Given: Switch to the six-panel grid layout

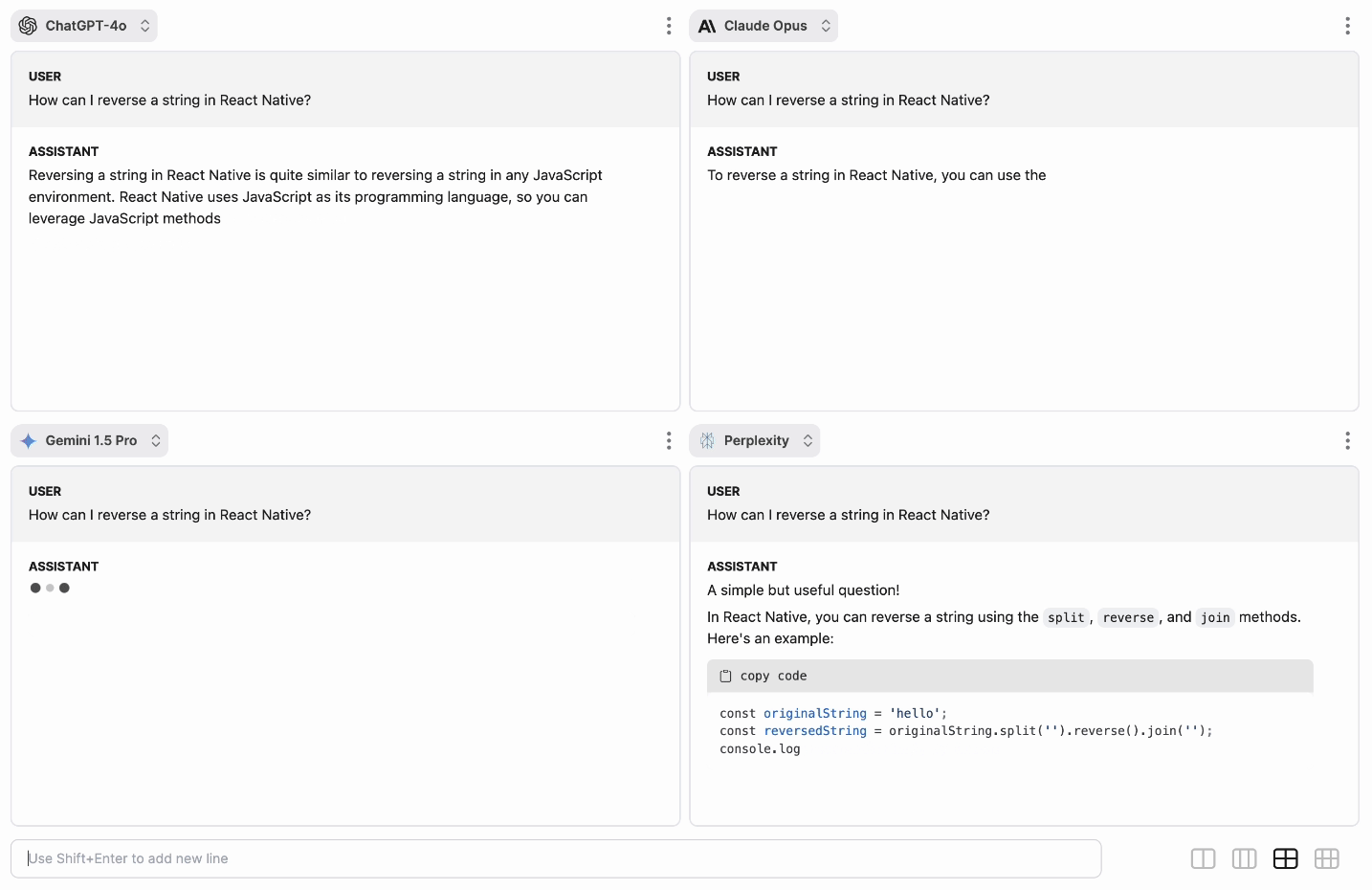Looking at the screenshot, I should [x=1326, y=858].
